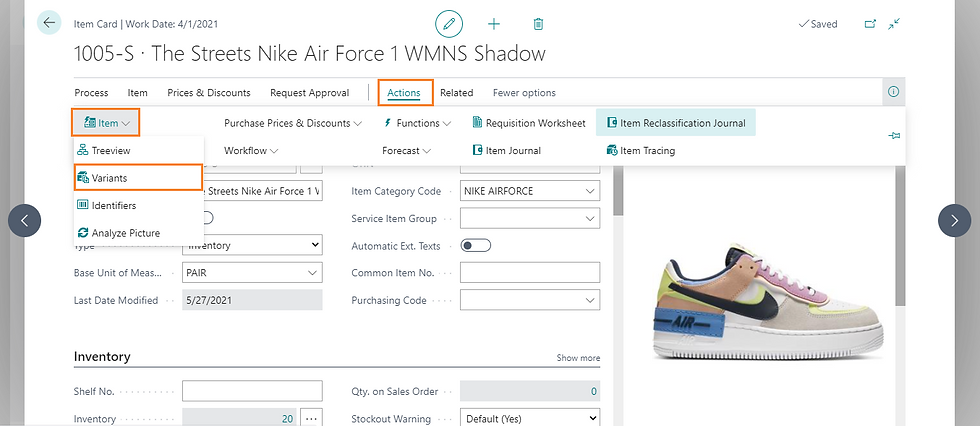
Task: Go back using the arrow button
Action: click(49, 23)
